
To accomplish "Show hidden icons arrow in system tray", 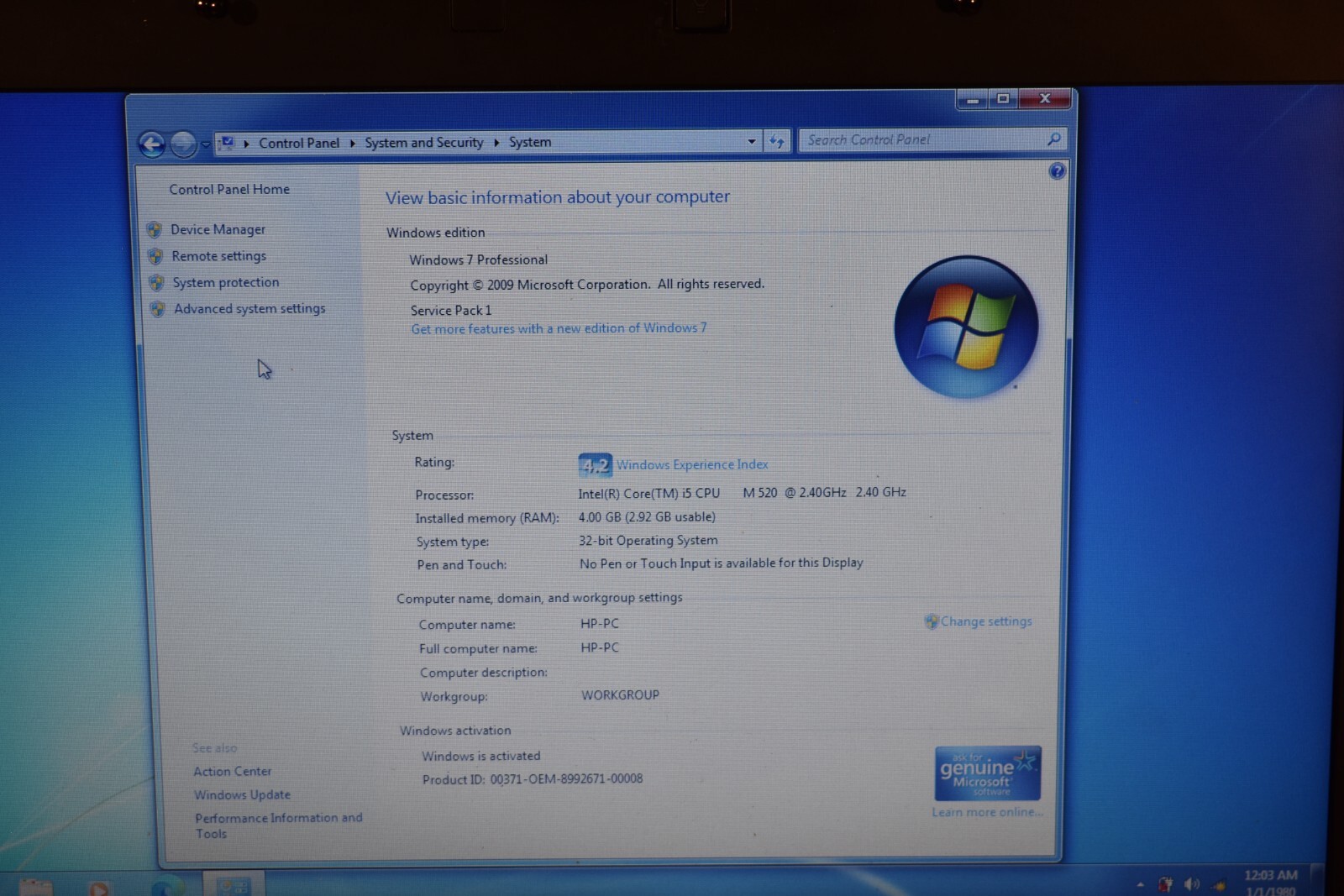I will pos(1140,884).
